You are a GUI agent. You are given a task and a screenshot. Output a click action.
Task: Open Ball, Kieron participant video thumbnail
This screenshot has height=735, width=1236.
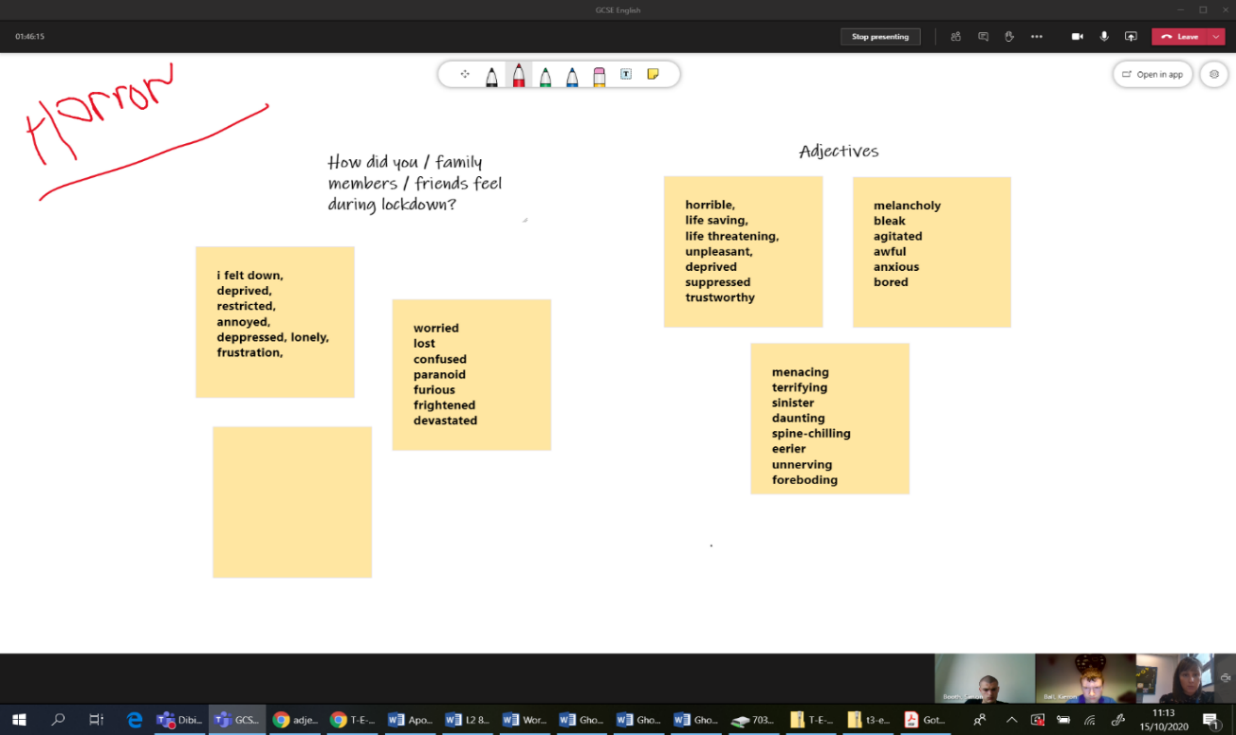coord(1085,679)
